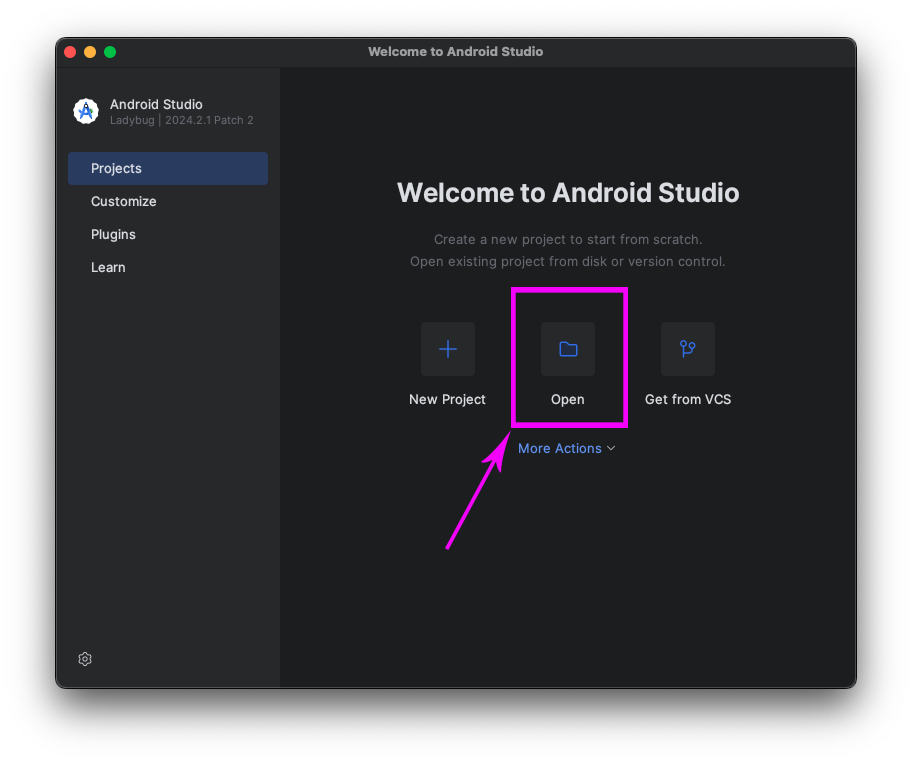Switch to the Customize tab
The width and height of the screenshot is (912, 762).
pos(168,201)
